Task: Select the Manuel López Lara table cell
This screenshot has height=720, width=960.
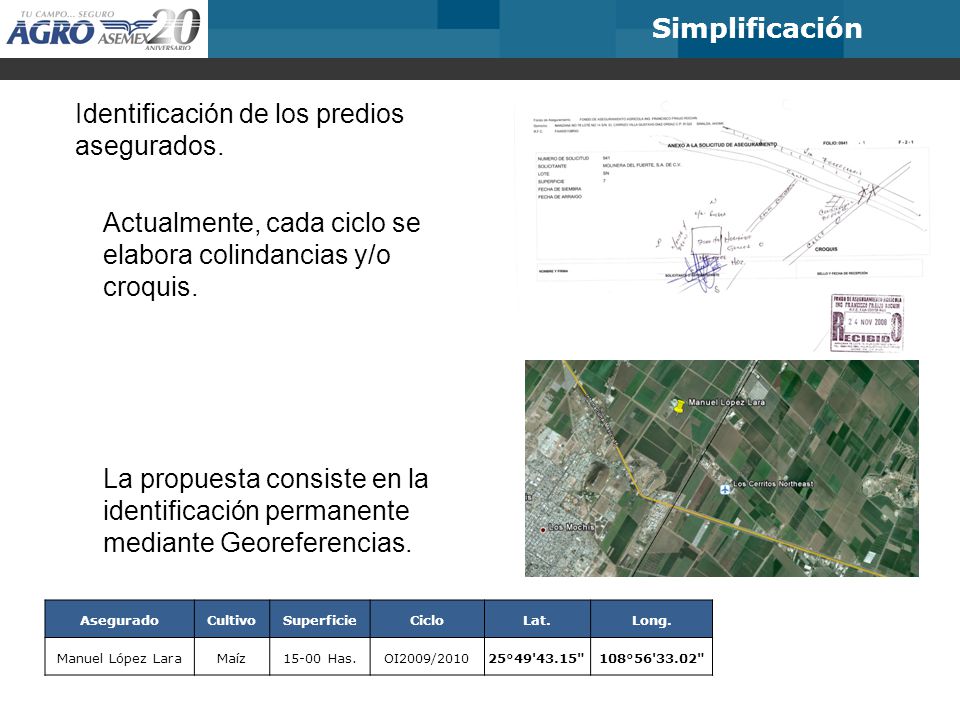Action: 119,658
